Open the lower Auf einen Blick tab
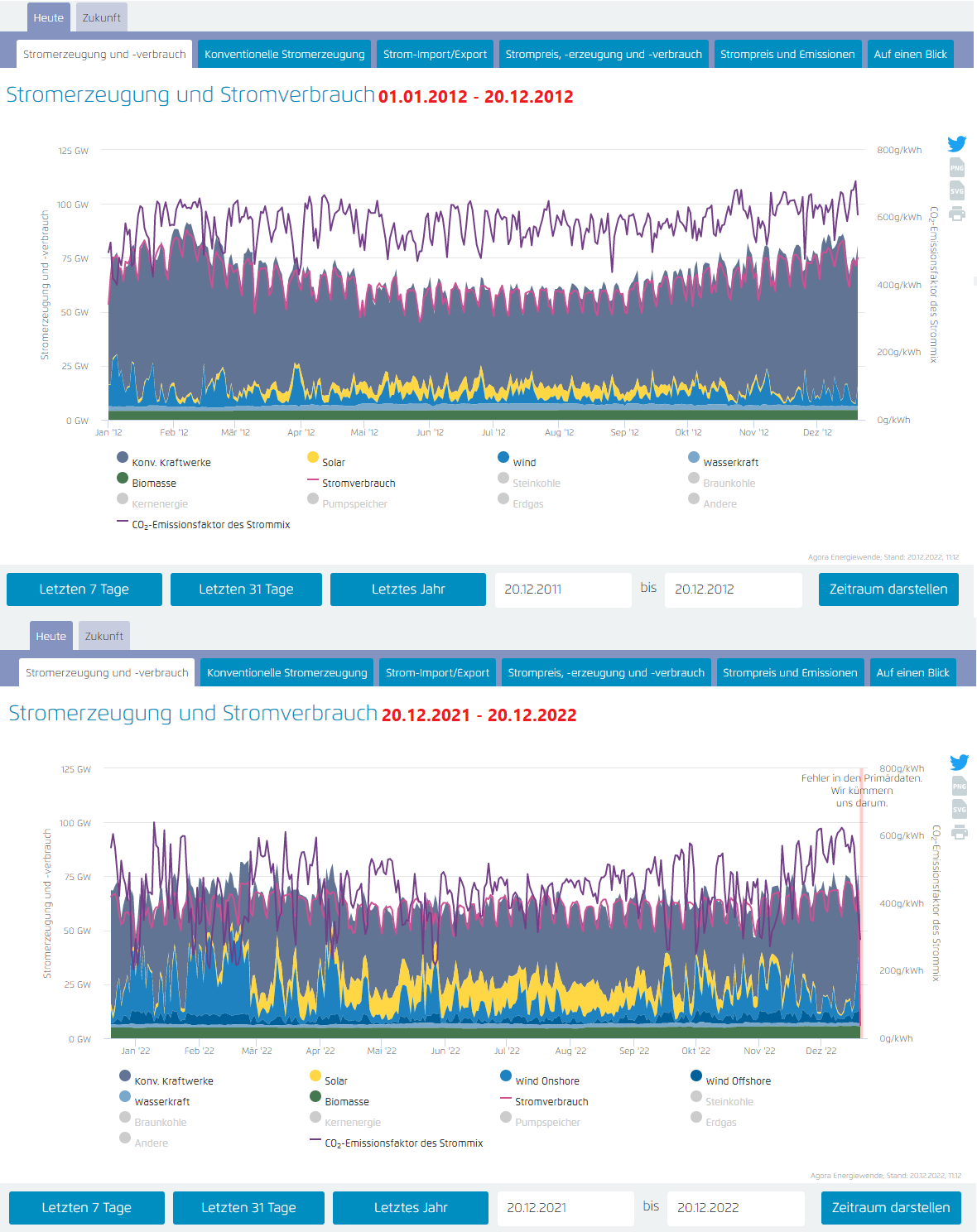Screen dimensions: 977x1232 coord(912,672)
